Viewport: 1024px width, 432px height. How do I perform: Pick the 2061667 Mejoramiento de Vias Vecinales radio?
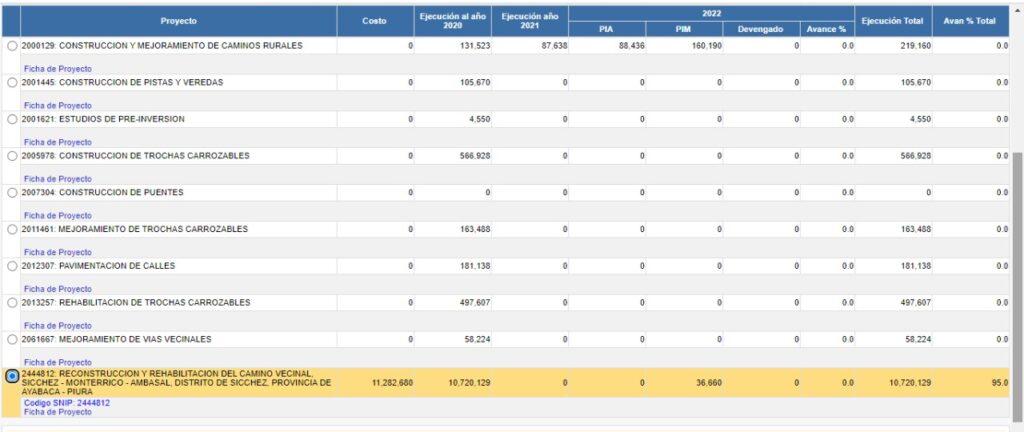coord(12,339)
